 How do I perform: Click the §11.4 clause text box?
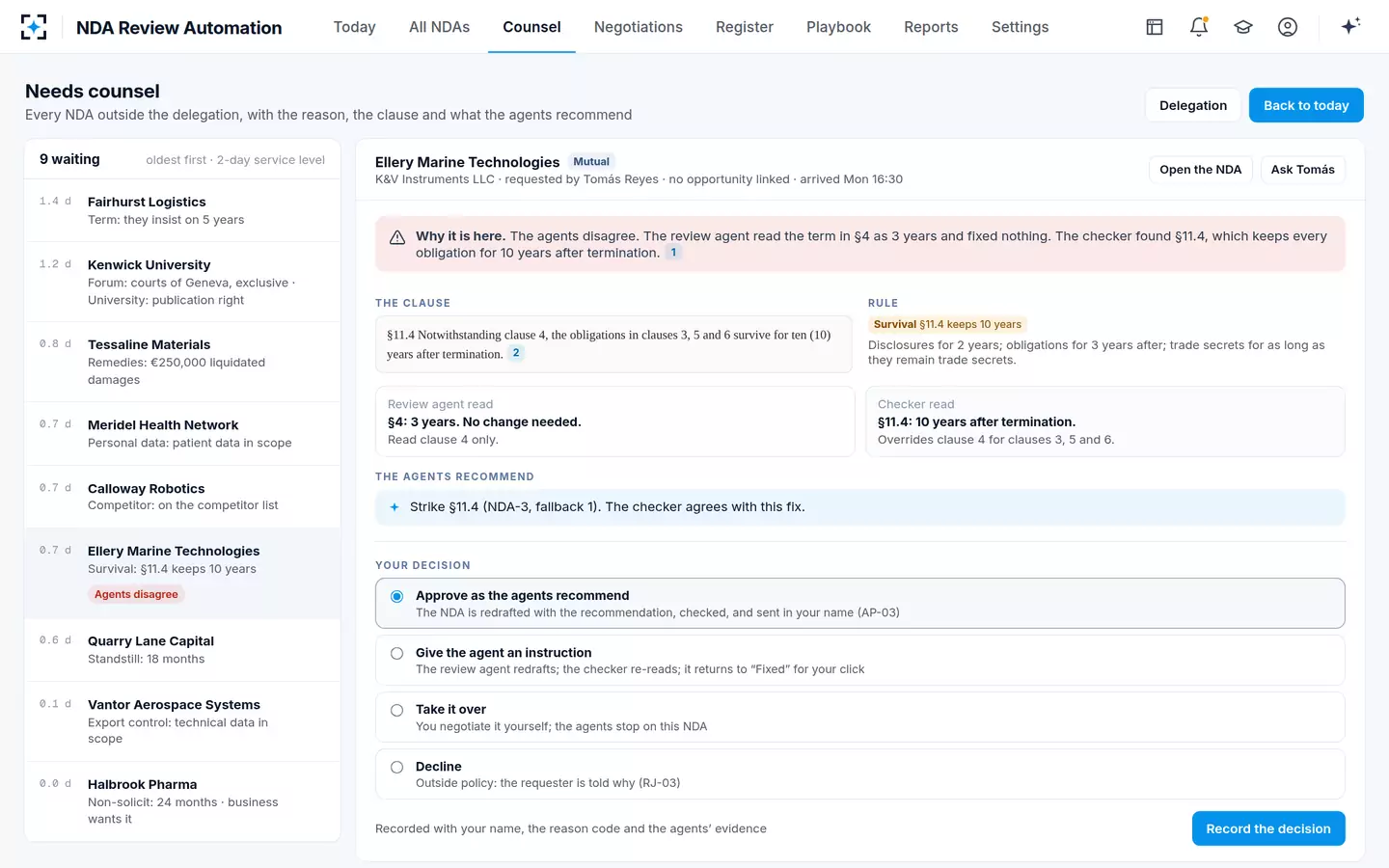[613, 344]
